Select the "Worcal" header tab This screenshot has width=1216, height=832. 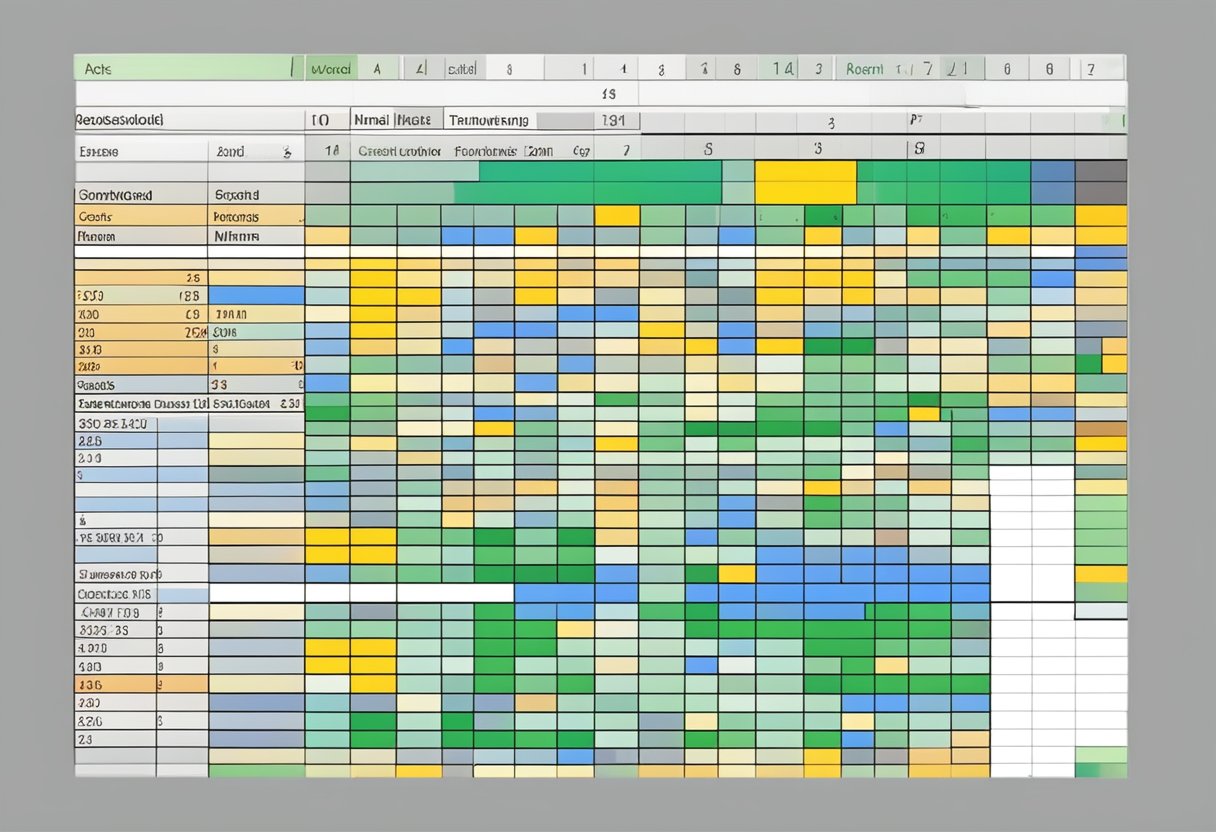[330, 69]
